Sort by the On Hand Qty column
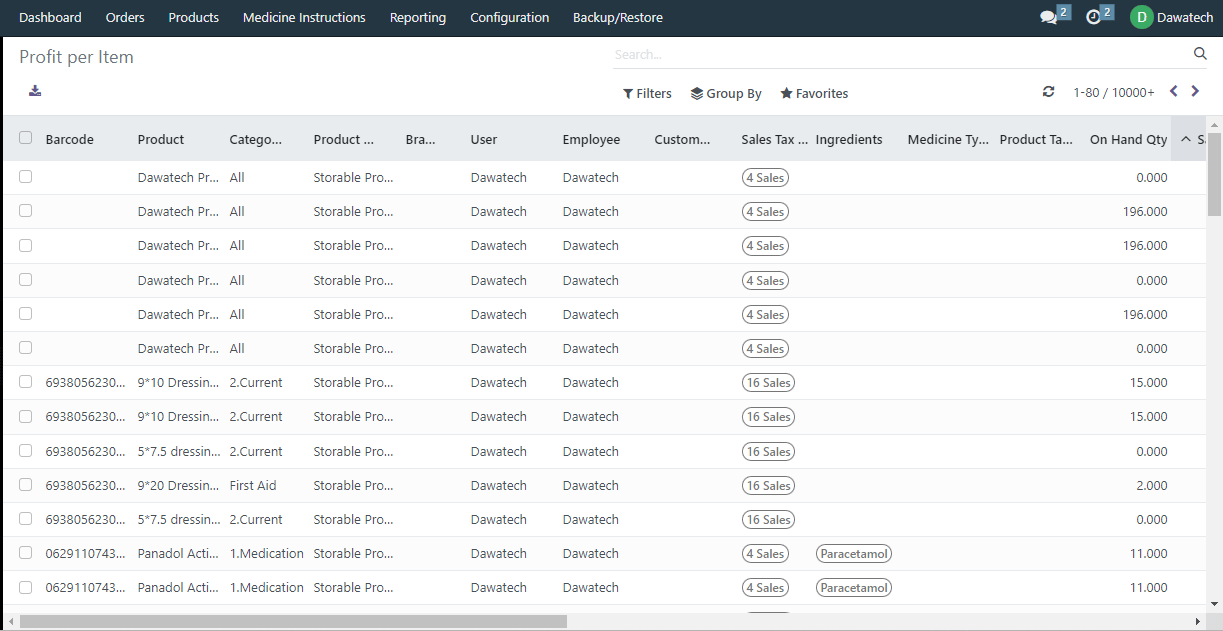The image size is (1223, 631). click(1128, 139)
